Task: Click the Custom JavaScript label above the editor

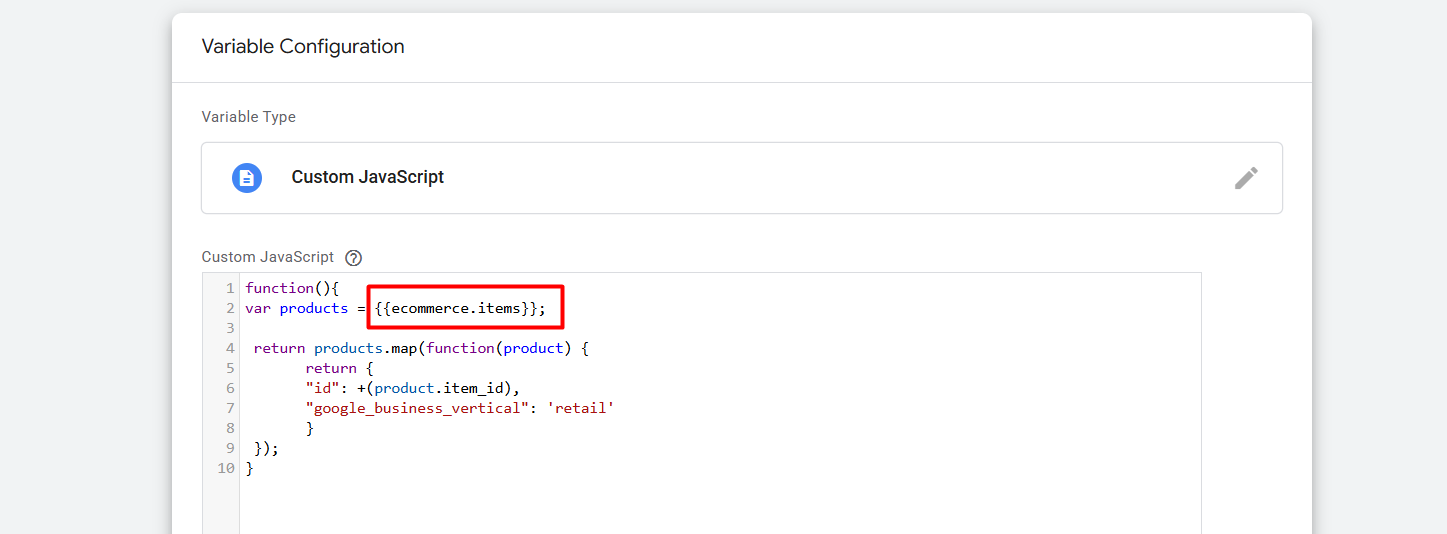Action: pos(267,258)
